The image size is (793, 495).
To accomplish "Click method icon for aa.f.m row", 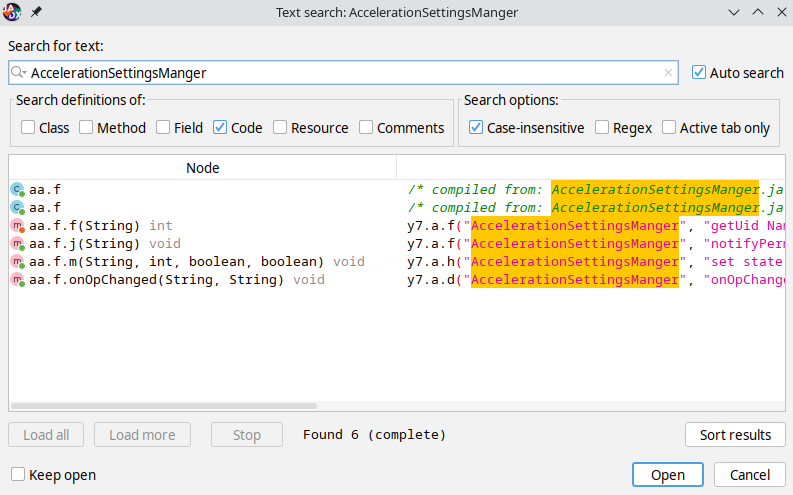I will [x=18, y=262].
